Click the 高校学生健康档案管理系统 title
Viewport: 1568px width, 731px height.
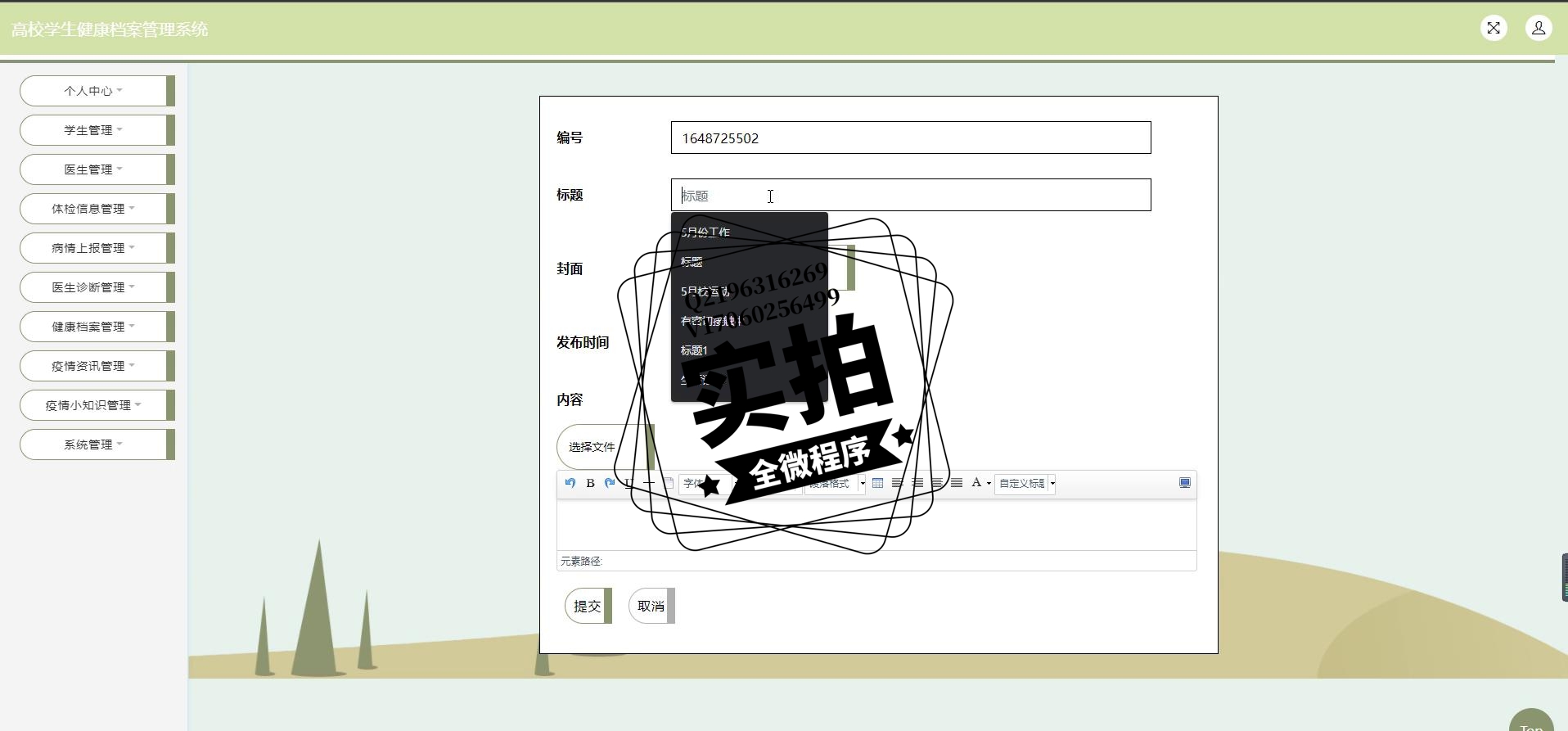tap(110, 29)
